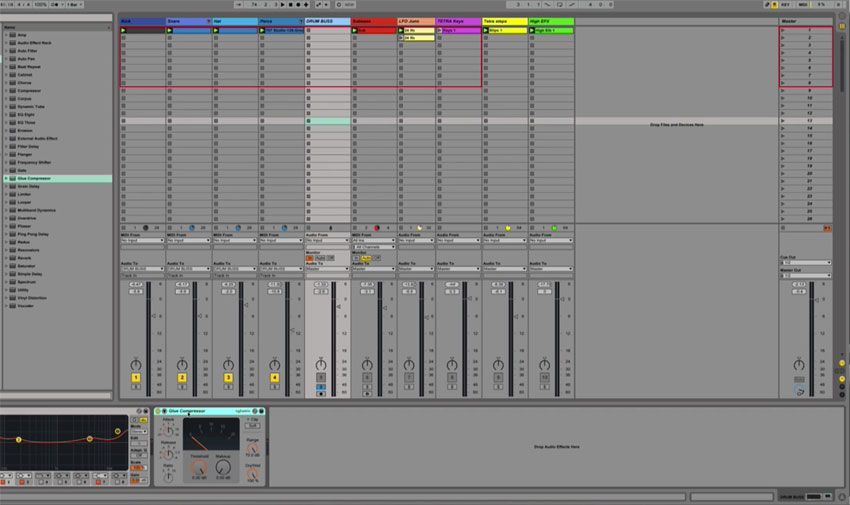Click the Glue Compressor Makeup knob
The image size is (850, 505).
(x=223, y=468)
